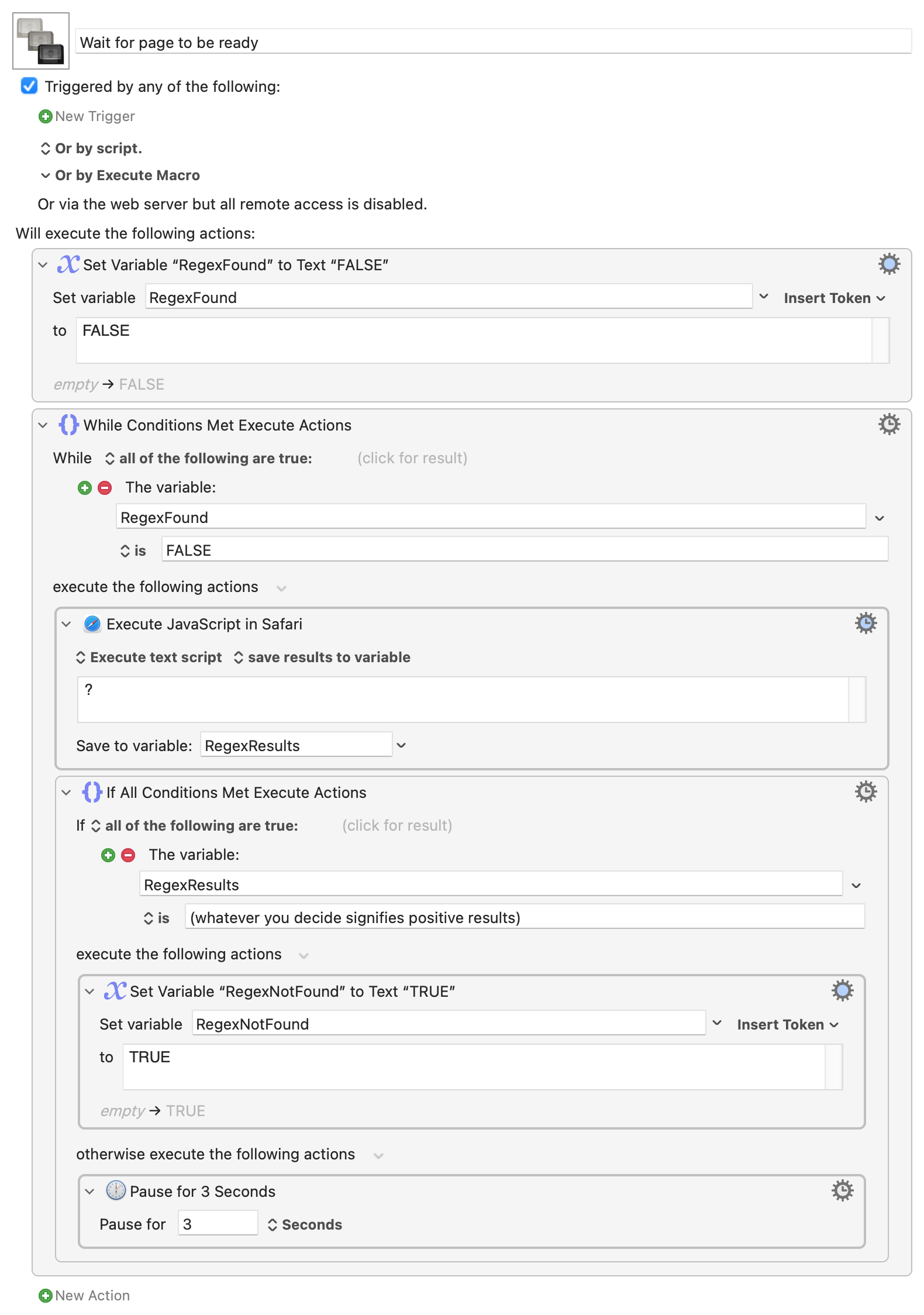Remove the RegexResults condition with red minus
The width and height of the screenshot is (924, 1315).
[x=128, y=855]
